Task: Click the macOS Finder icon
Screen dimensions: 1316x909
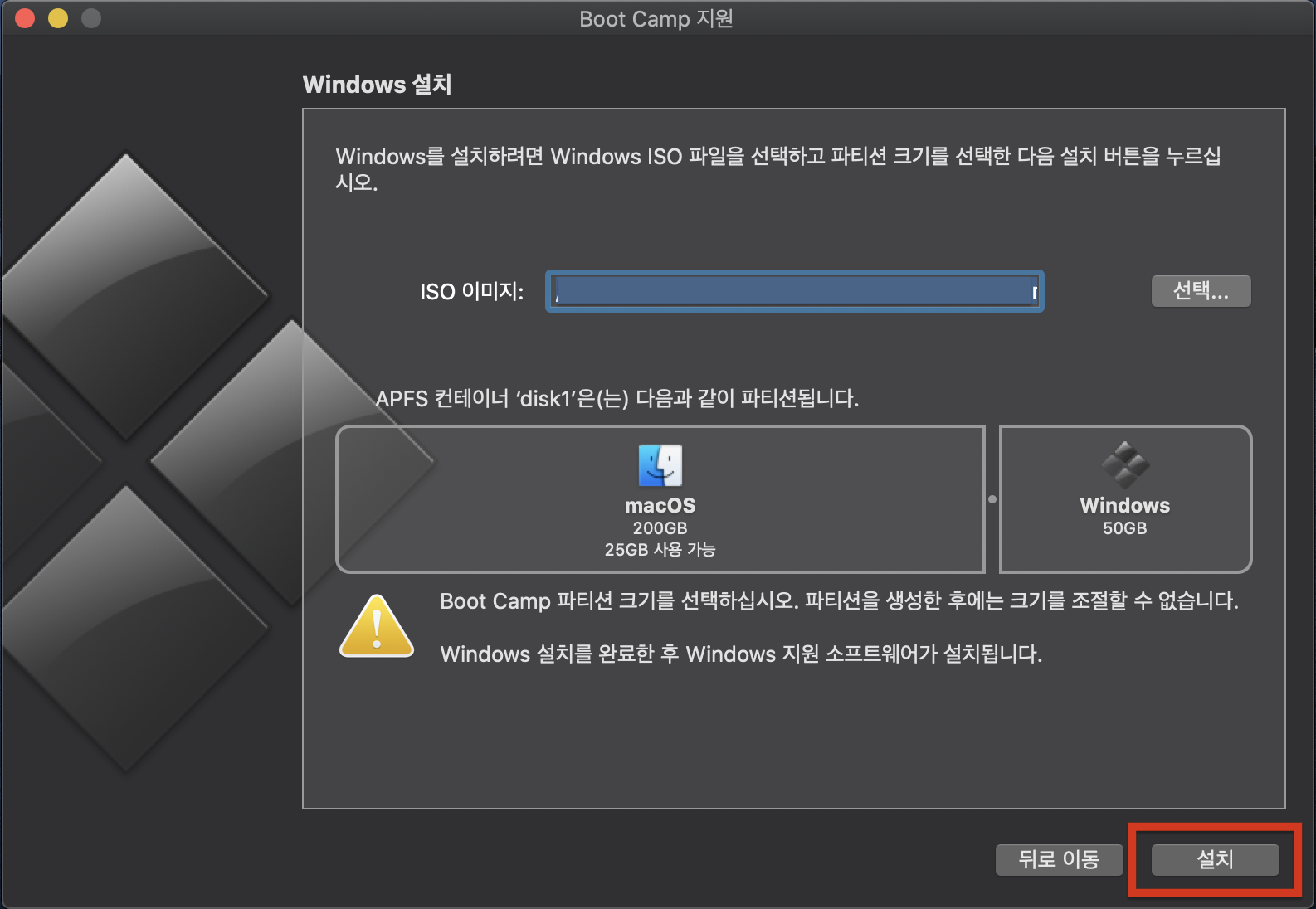Action: (660, 465)
